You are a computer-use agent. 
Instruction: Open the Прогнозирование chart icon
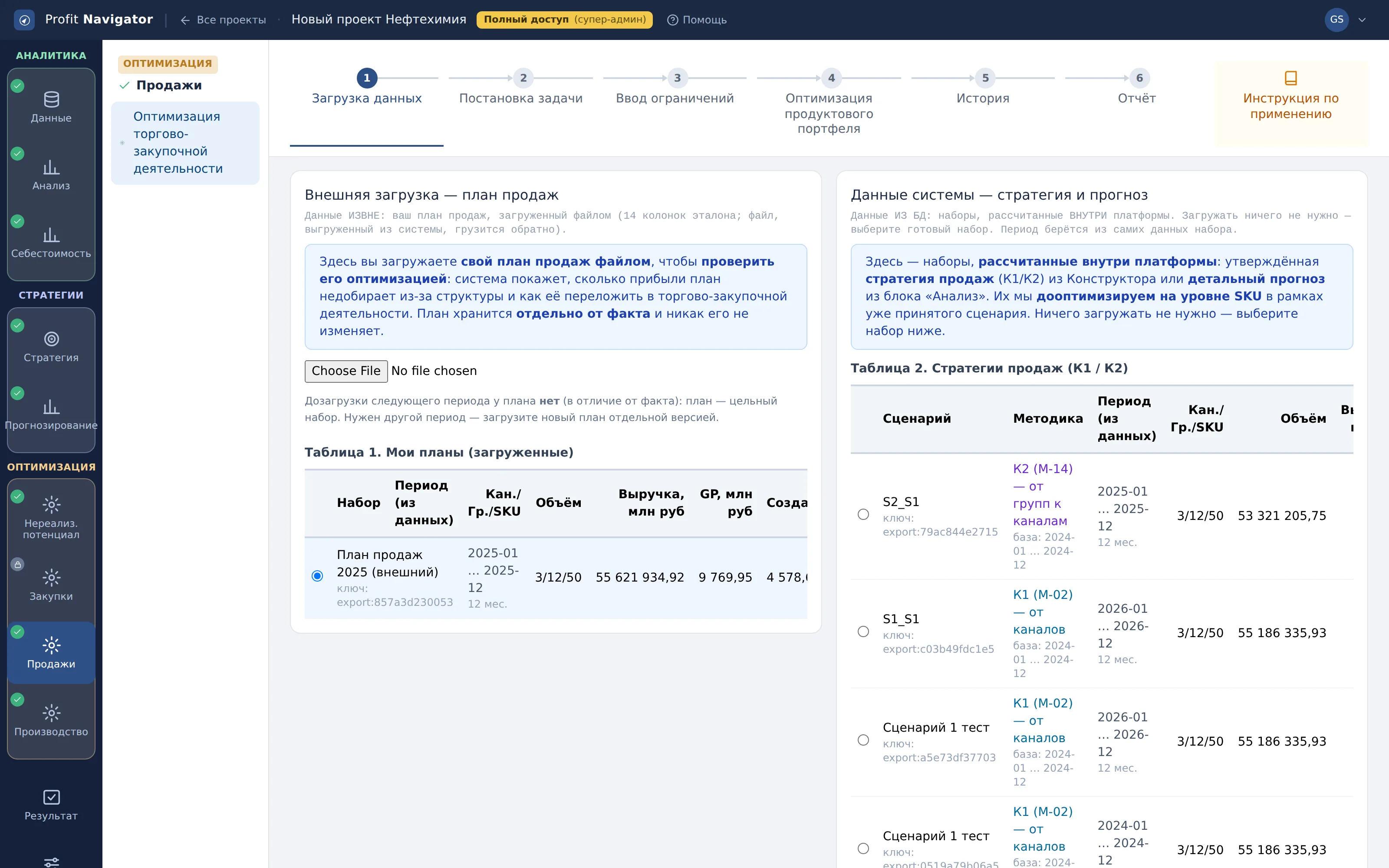tap(51, 407)
